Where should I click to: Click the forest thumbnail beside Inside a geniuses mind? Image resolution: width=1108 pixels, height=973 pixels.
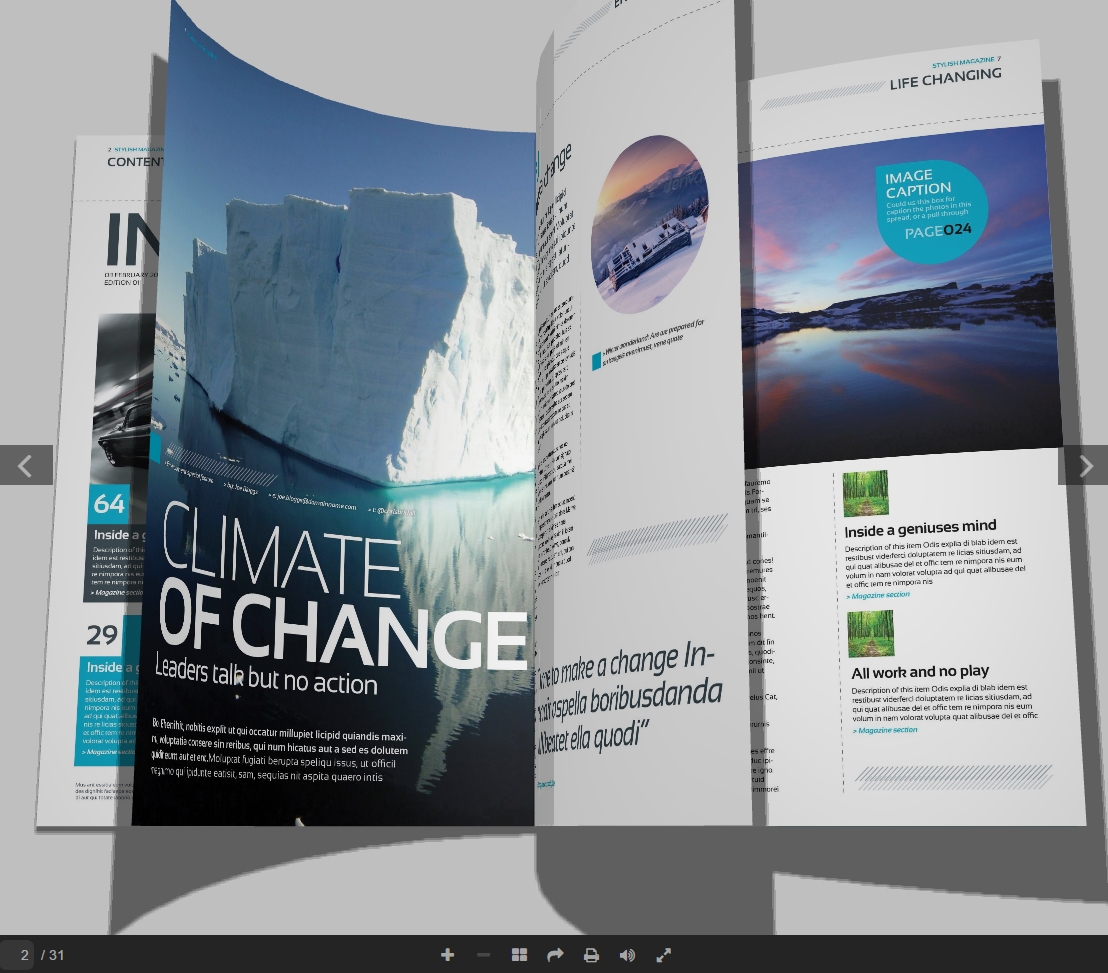click(x=865, y=493)
